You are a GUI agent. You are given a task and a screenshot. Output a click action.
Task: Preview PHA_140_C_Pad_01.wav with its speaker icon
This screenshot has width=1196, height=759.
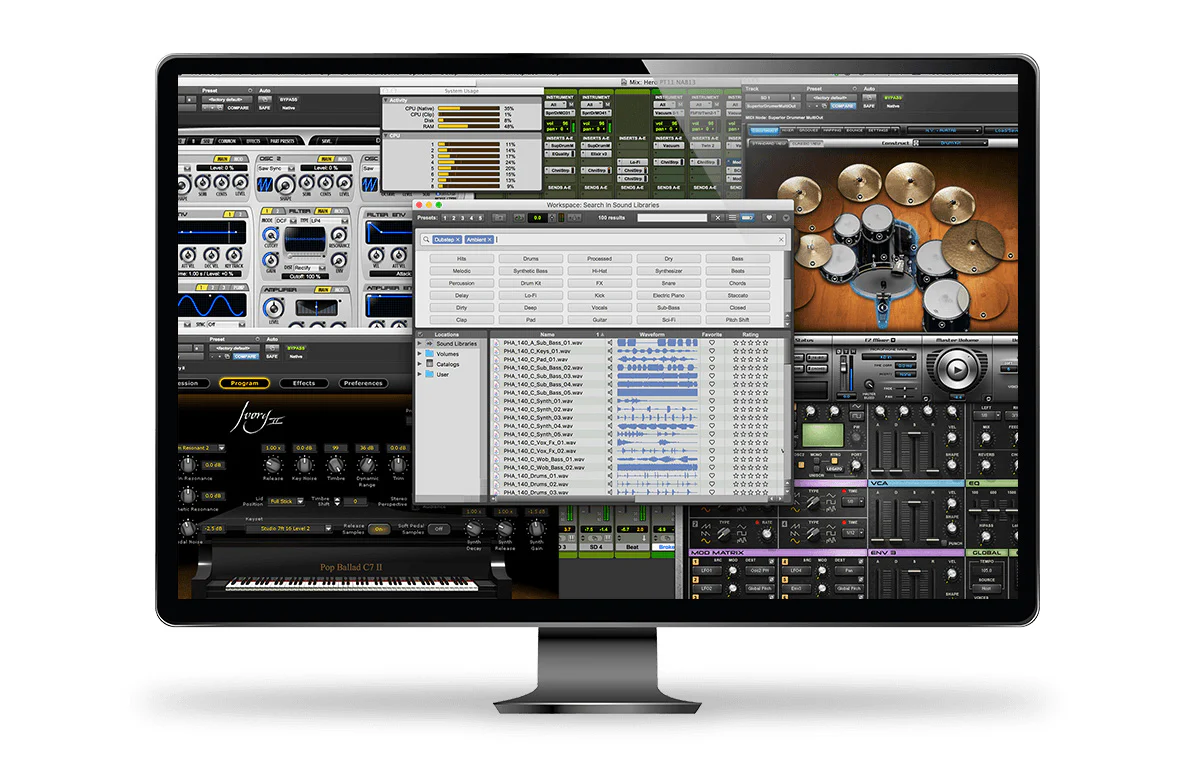pyautogui.click(x=610, y=359)
